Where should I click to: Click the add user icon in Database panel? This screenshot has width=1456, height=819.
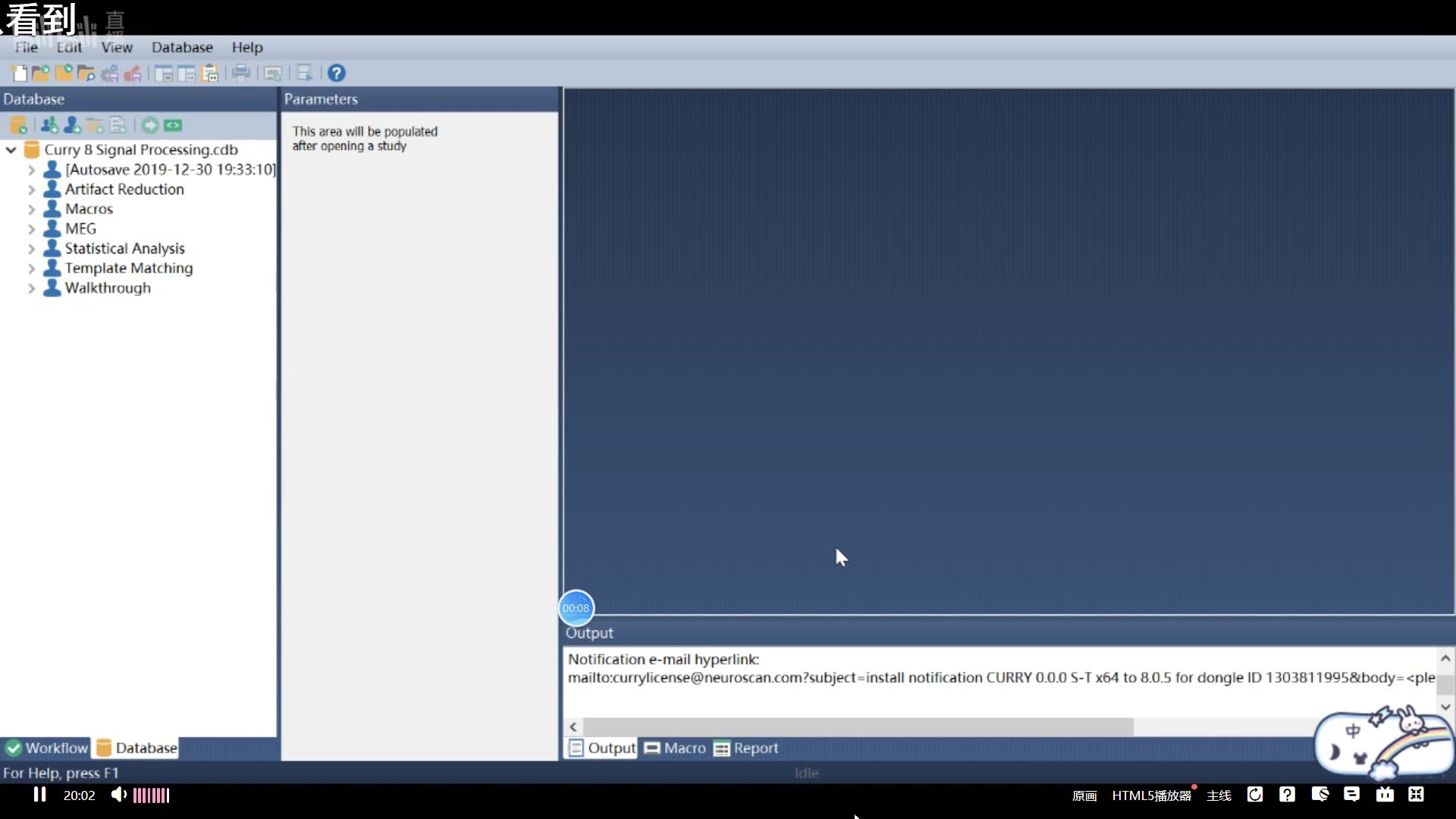pyautogui.click(x=71, y=124)
